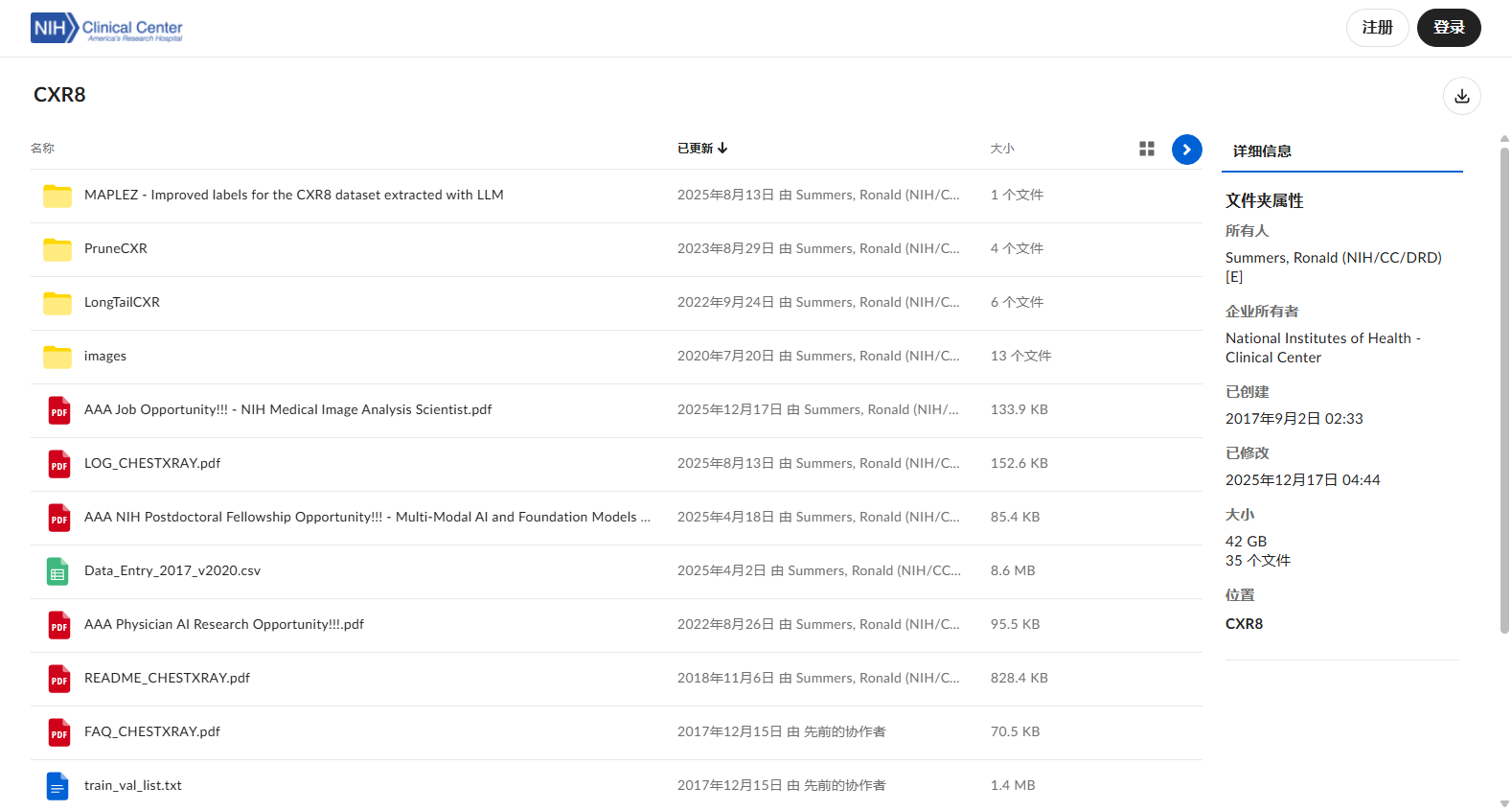Click the 2018年11月6日 update date cell
The height and width of the screenshot is (811, 1512).
pos(818,678)
